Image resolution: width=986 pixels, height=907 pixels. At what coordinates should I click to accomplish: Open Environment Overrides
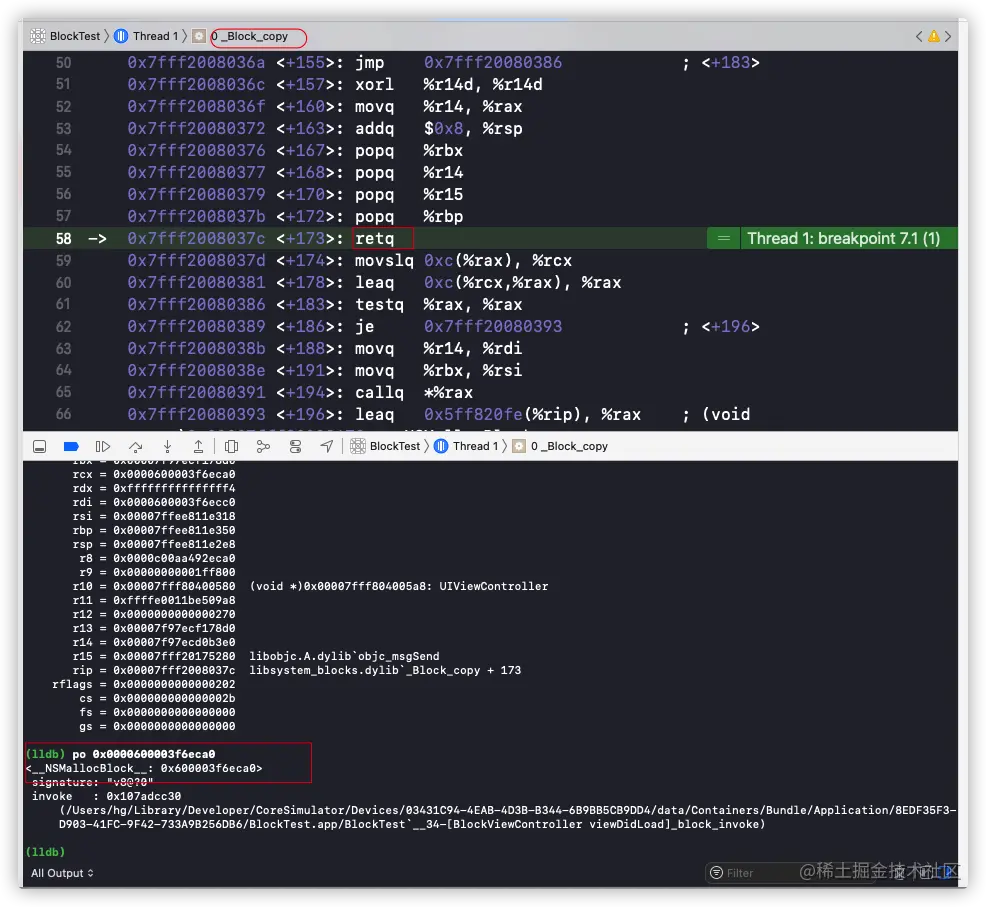click(x=295, y=447)
